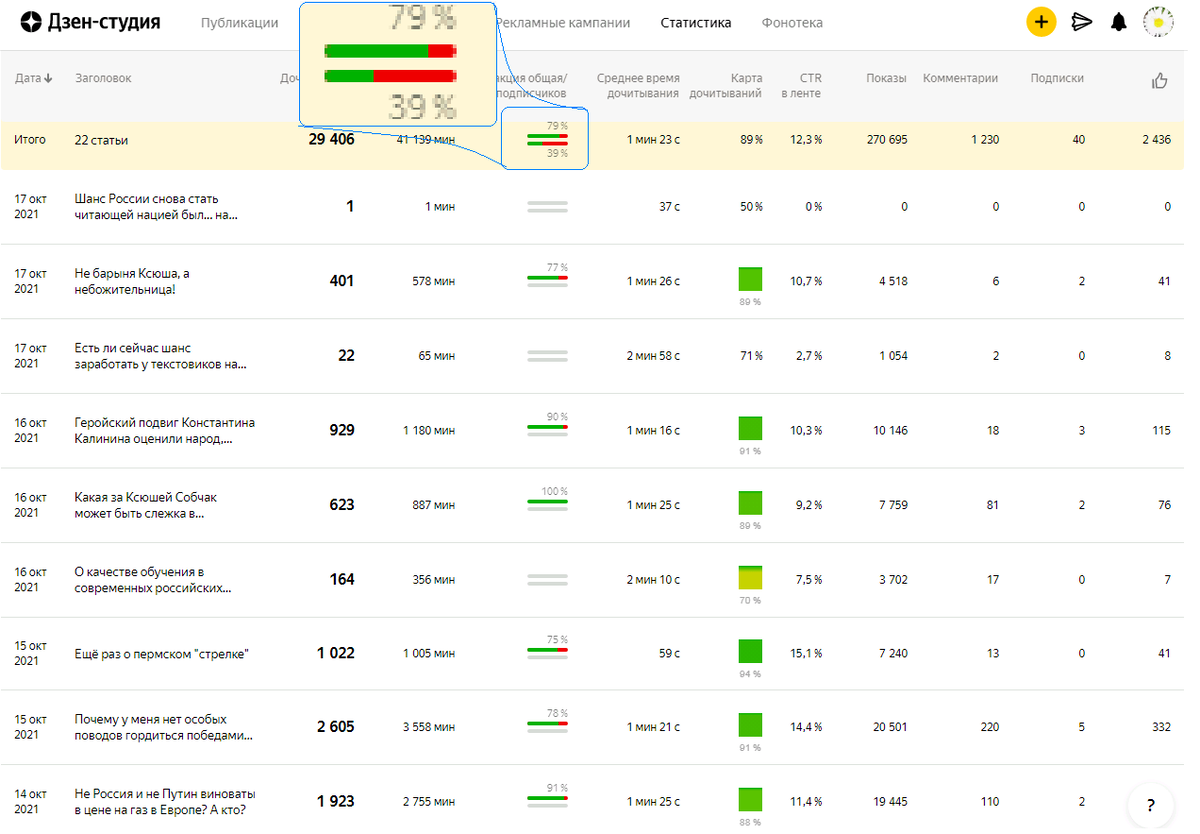
Task: Open article 'О качестве обучения в современных российских'
Action: (153, 580)
